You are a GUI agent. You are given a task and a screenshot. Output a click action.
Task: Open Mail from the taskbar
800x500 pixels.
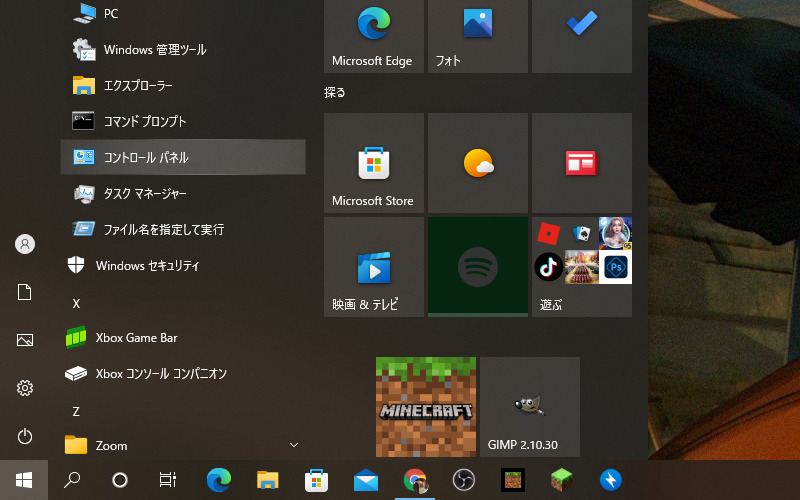click(x=366, y=480)
